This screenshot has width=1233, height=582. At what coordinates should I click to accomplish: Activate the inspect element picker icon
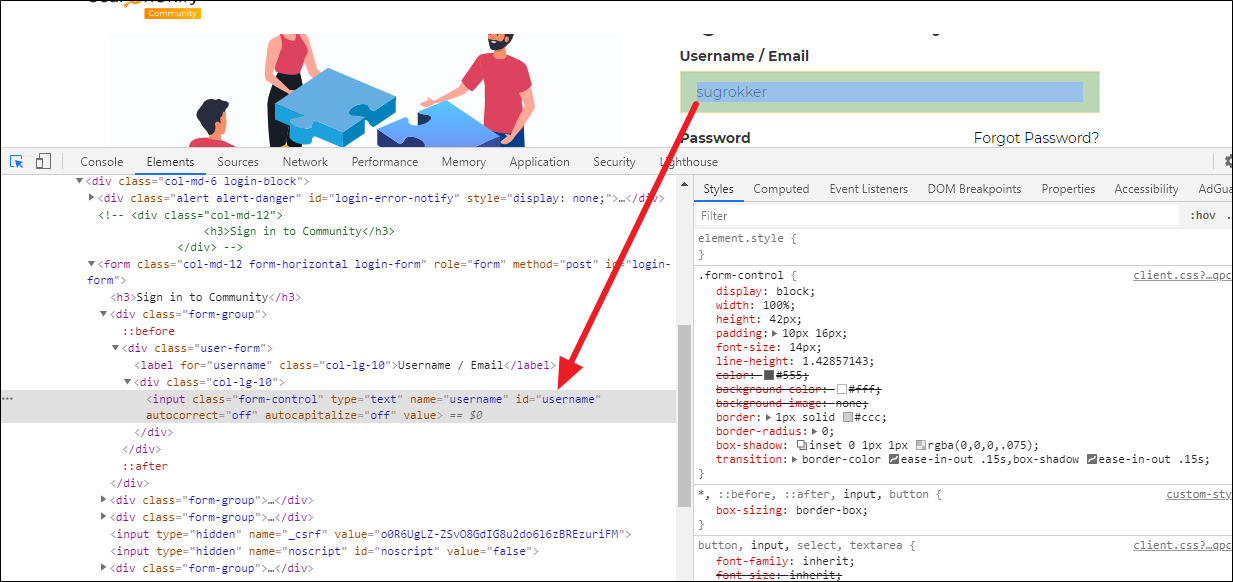click(17, 162)
